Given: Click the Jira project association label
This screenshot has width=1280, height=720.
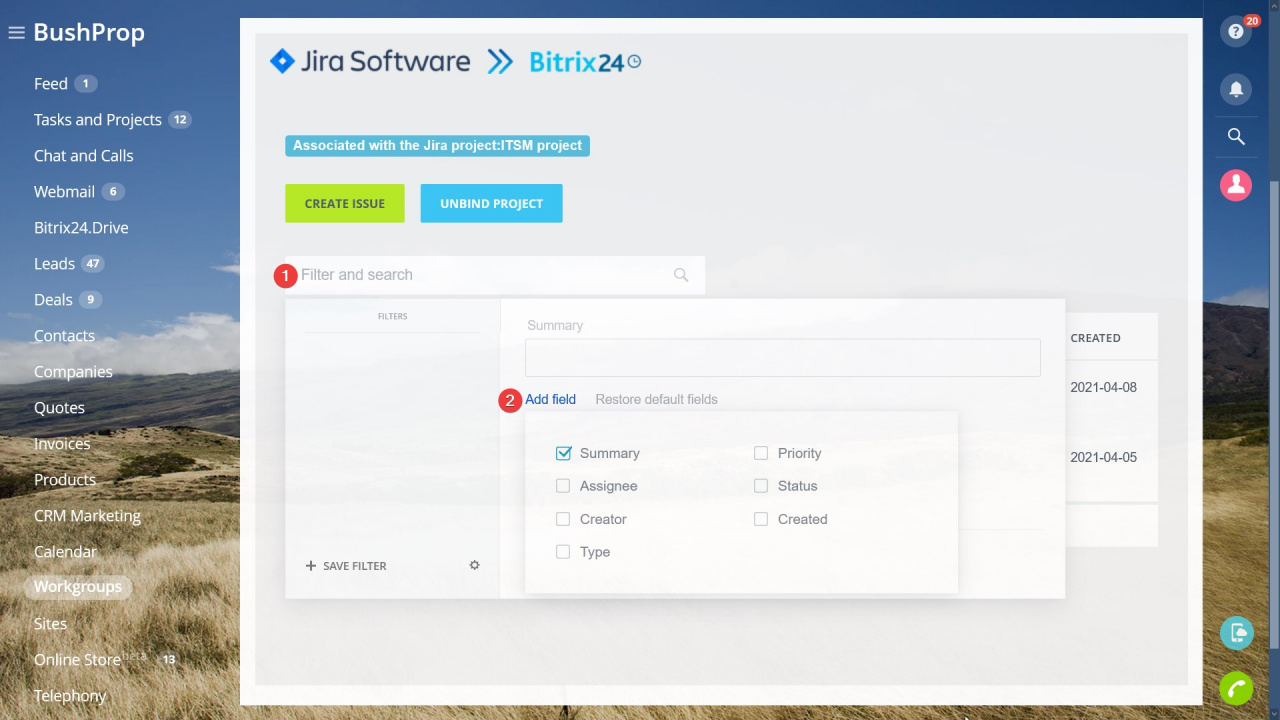Looking at the screenshot, I should click(x=437, y=146).
